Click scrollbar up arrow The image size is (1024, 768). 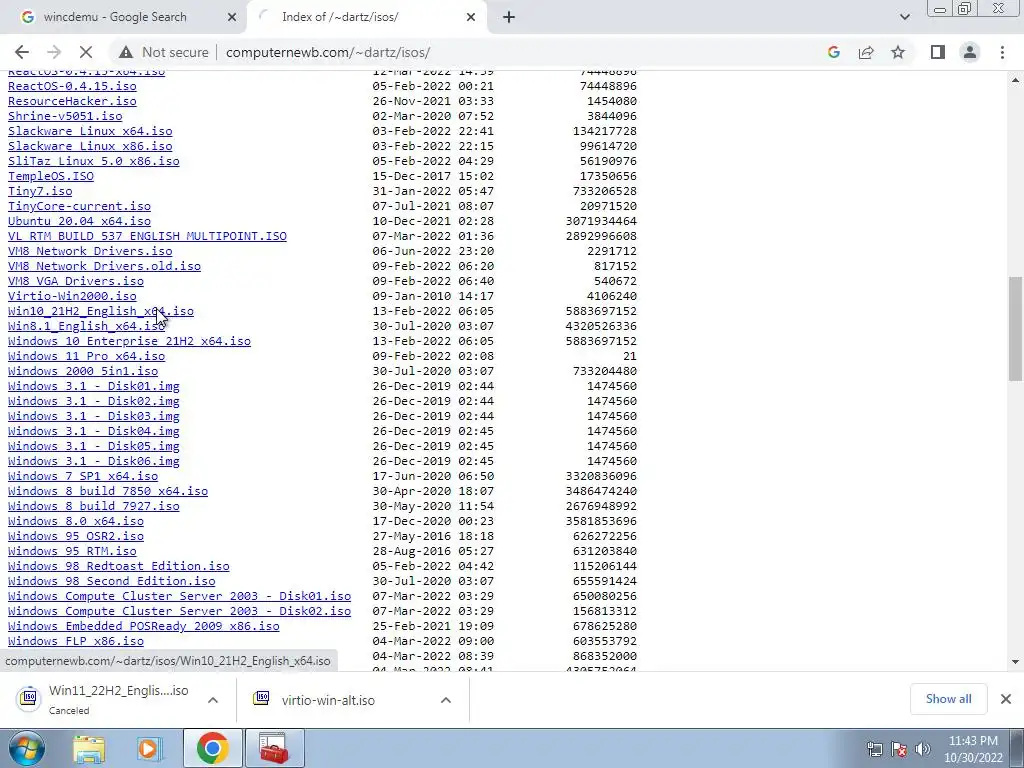(1015, 80)
